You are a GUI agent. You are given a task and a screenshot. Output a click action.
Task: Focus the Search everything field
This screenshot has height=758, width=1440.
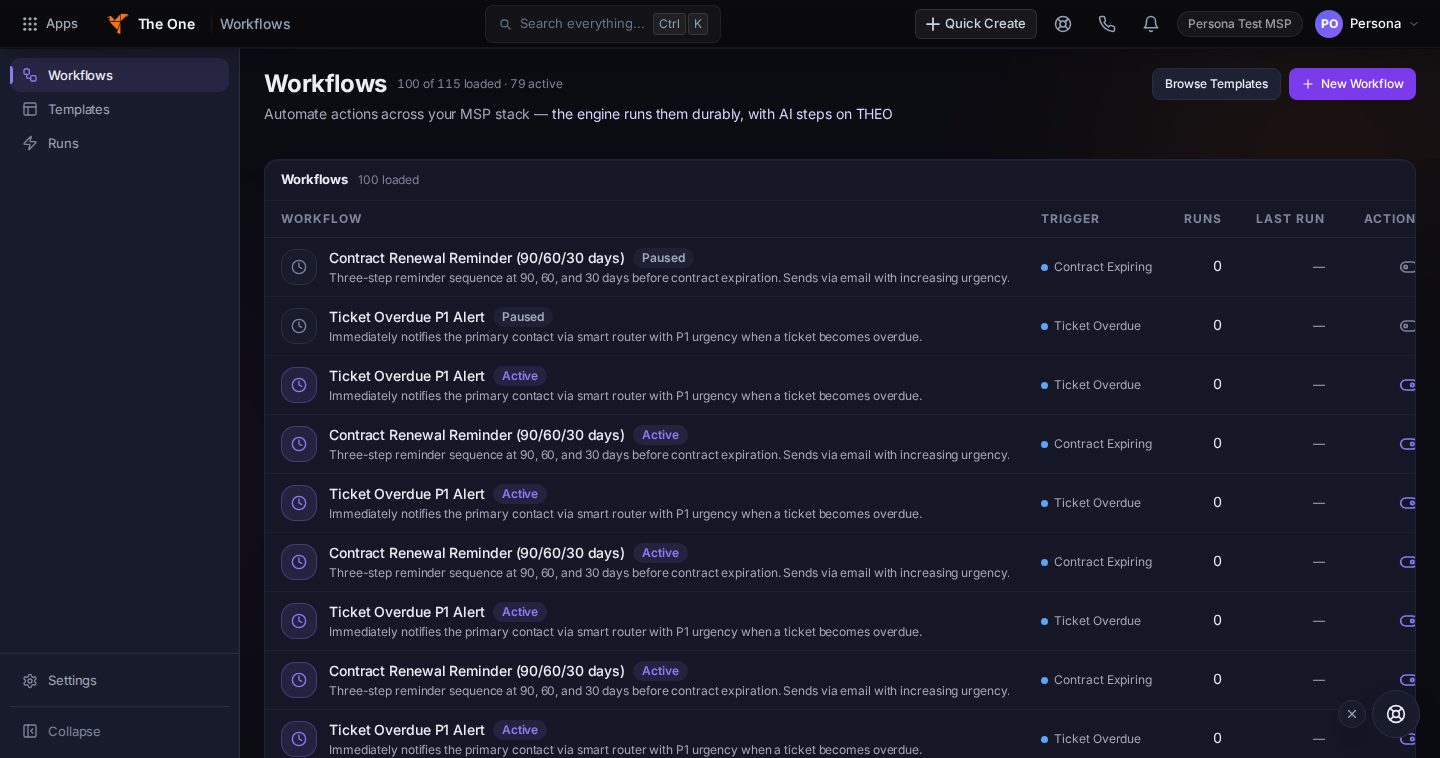coord(603,24)
